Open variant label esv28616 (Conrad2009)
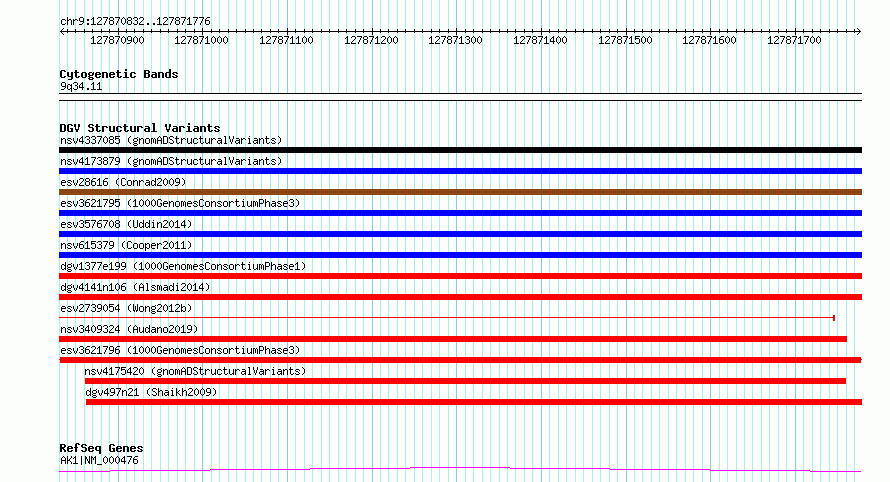890x482 pixels. [123, 182]
